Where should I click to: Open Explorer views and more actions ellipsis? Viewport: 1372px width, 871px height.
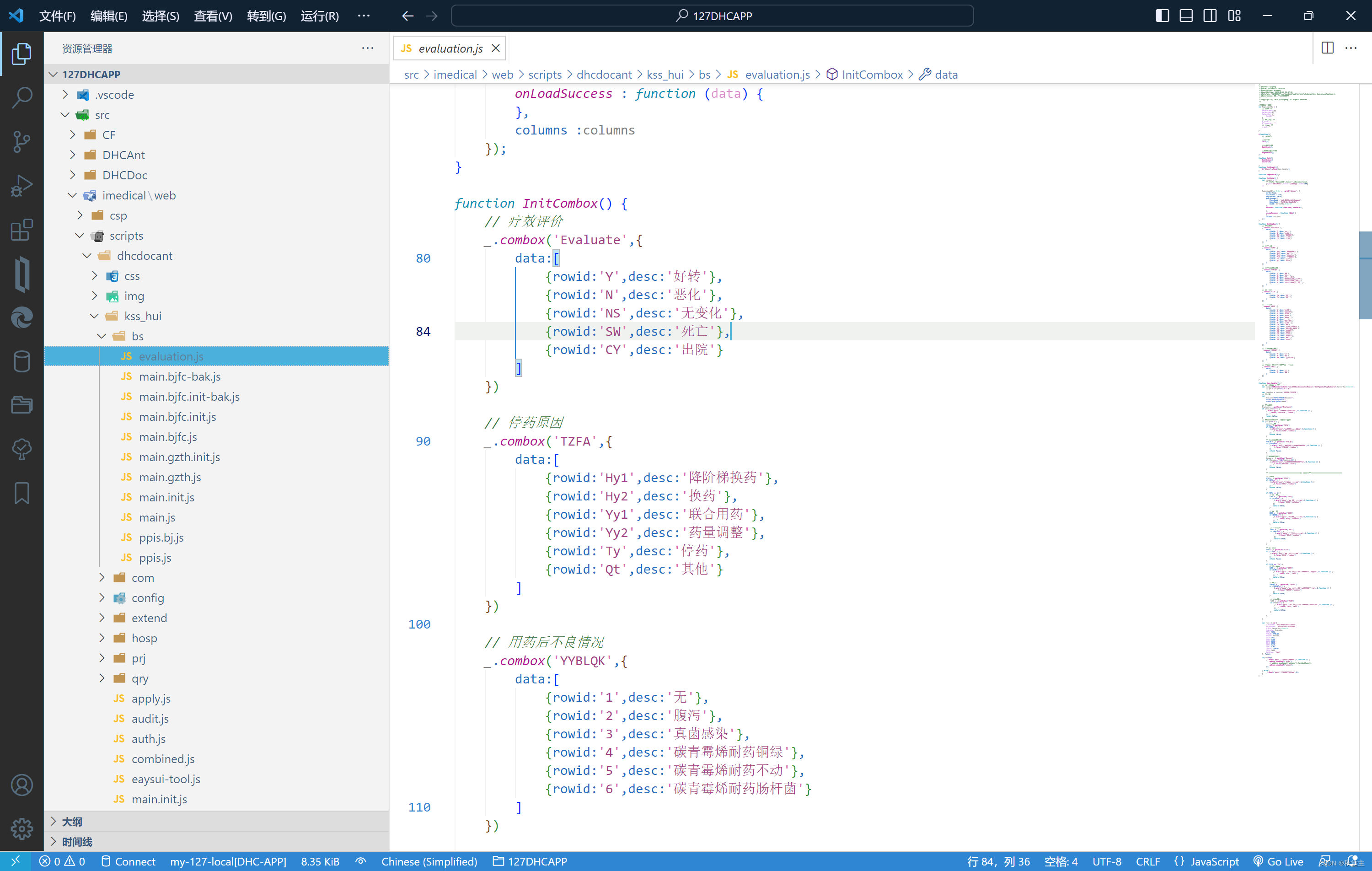368,48
